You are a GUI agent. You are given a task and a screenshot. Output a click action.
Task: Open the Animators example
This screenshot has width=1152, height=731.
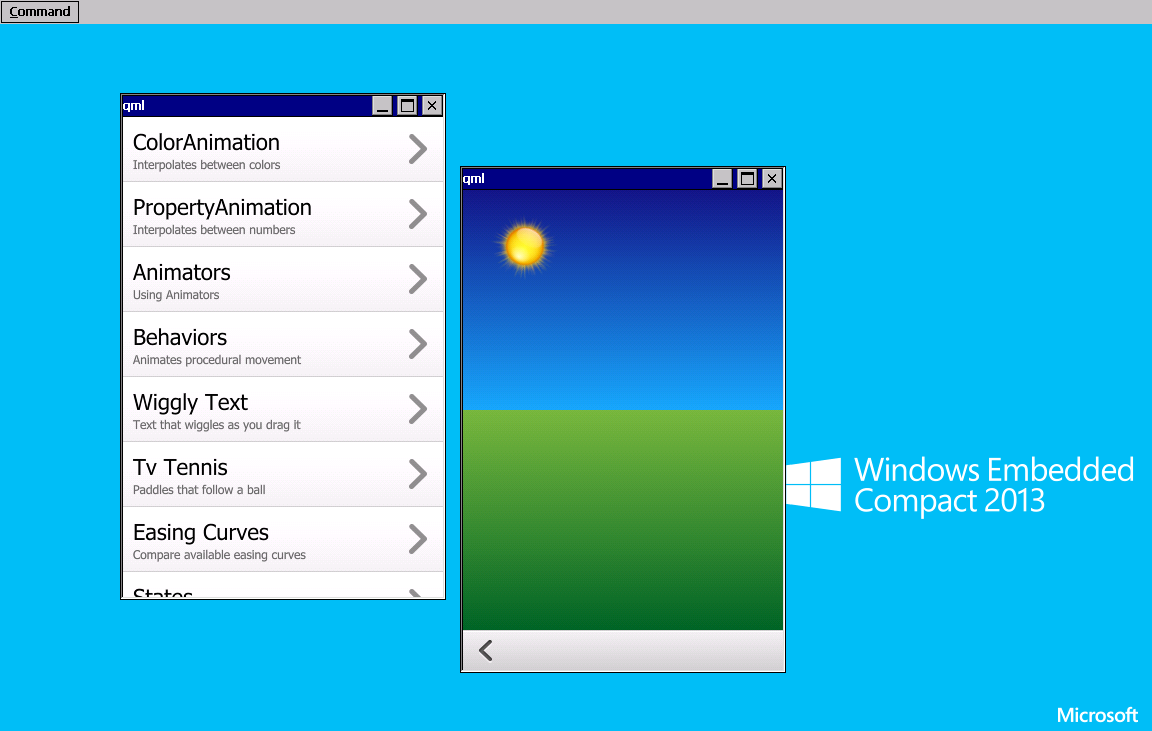284,279
